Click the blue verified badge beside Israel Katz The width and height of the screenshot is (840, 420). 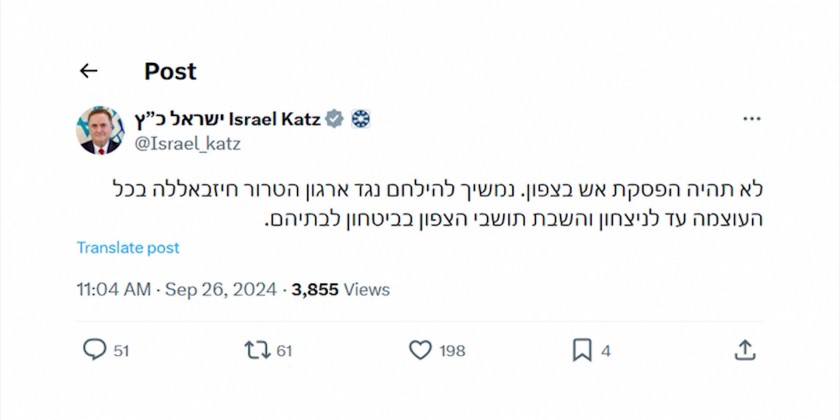[x=335, y=120]
